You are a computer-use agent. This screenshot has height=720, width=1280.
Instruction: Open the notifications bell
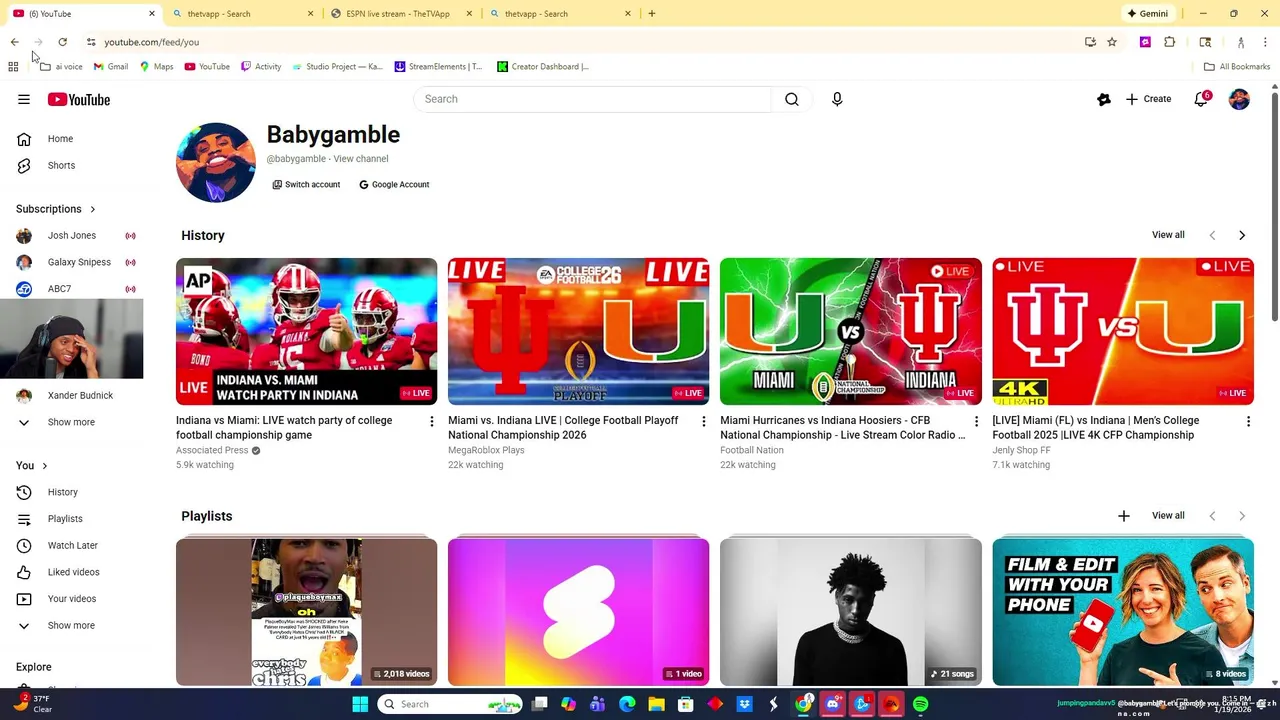click(x=1201, y=99)
